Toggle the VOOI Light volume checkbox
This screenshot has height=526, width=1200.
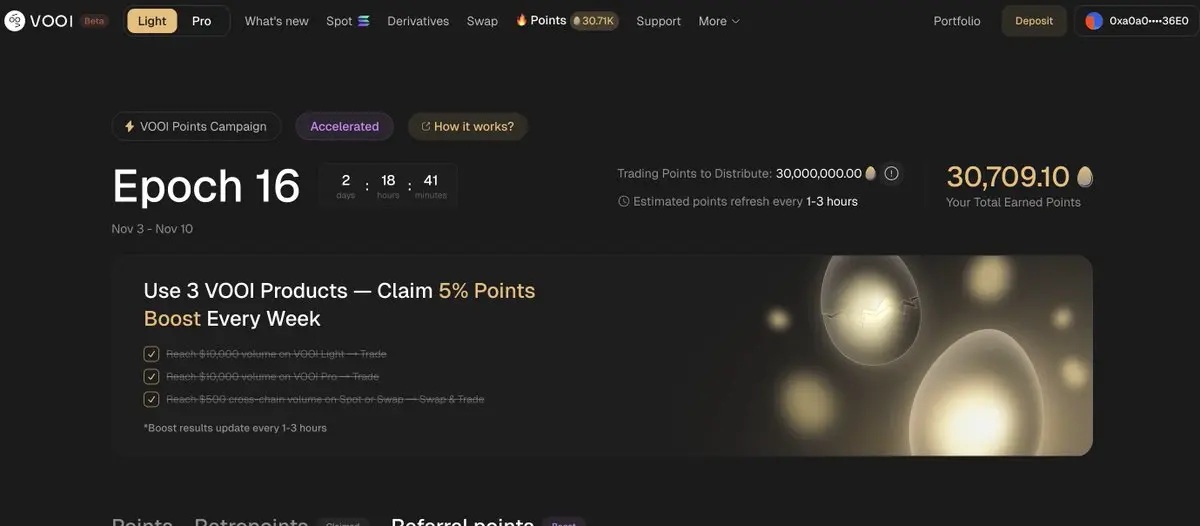pos(152,354)
